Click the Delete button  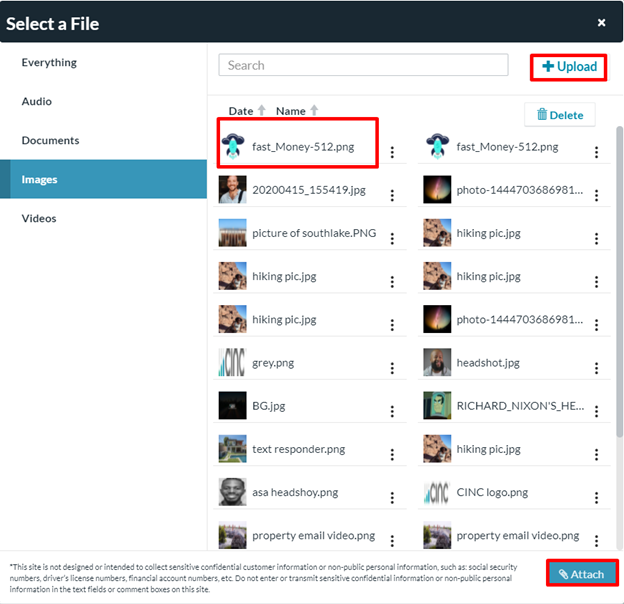560,115
